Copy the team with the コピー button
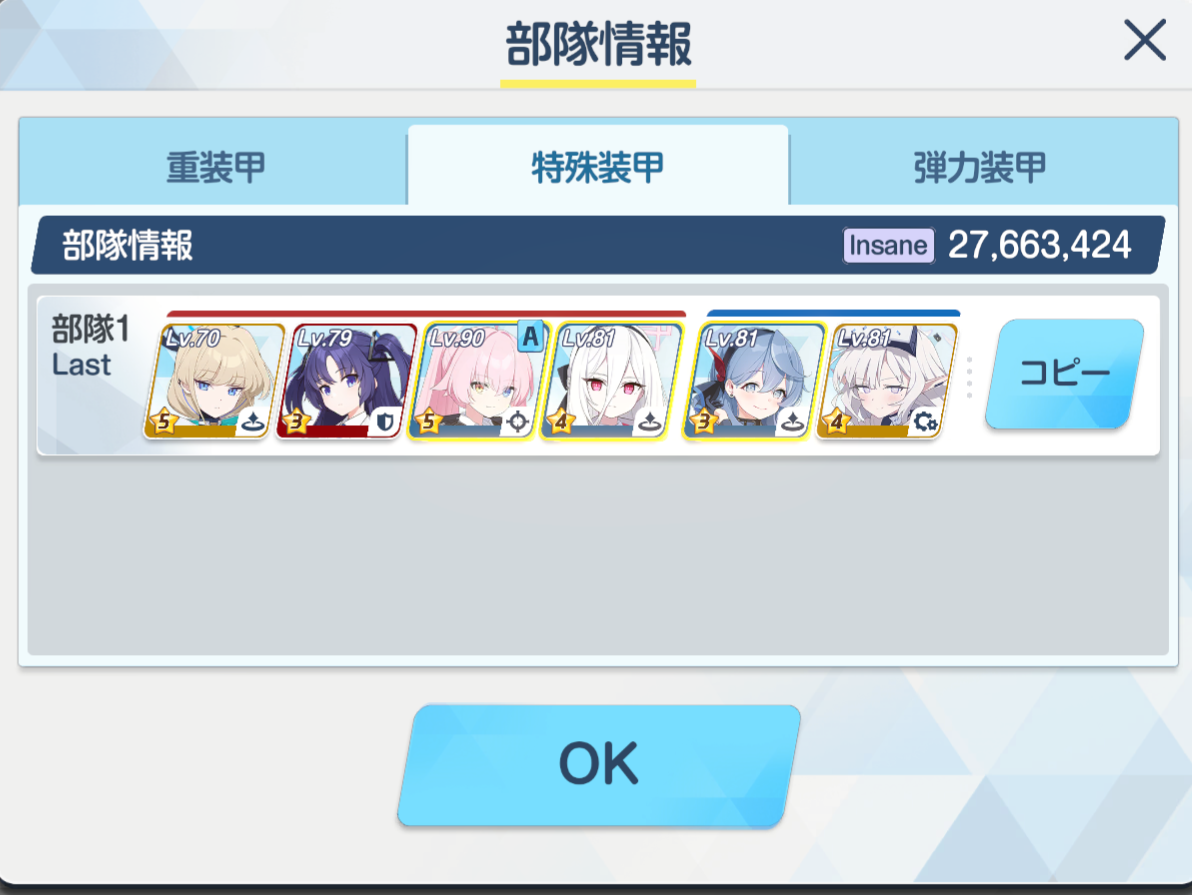Image resolution: width=1192 pixels, height=895 pixels. point(1064,373)
